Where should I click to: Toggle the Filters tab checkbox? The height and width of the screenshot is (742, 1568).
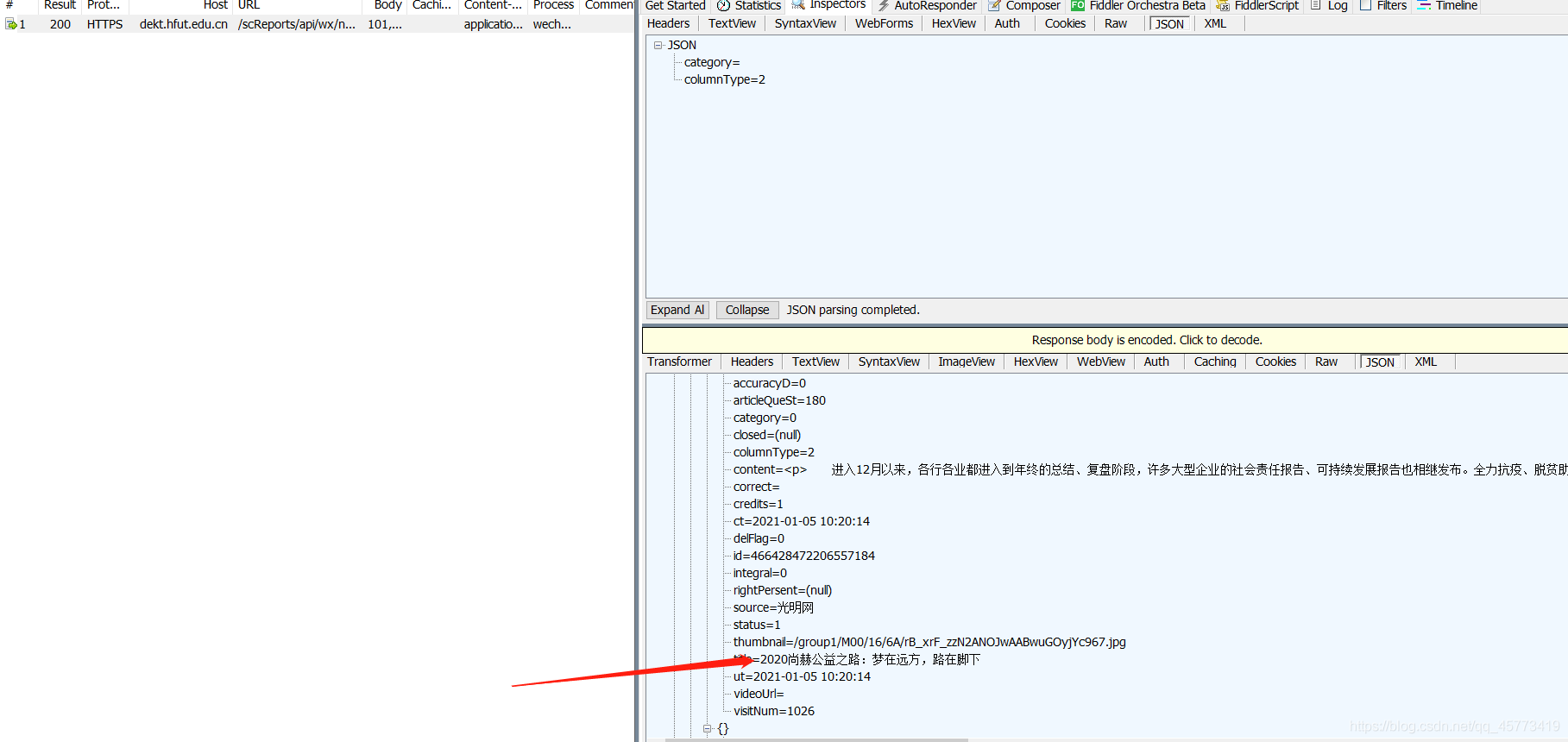1366,5
